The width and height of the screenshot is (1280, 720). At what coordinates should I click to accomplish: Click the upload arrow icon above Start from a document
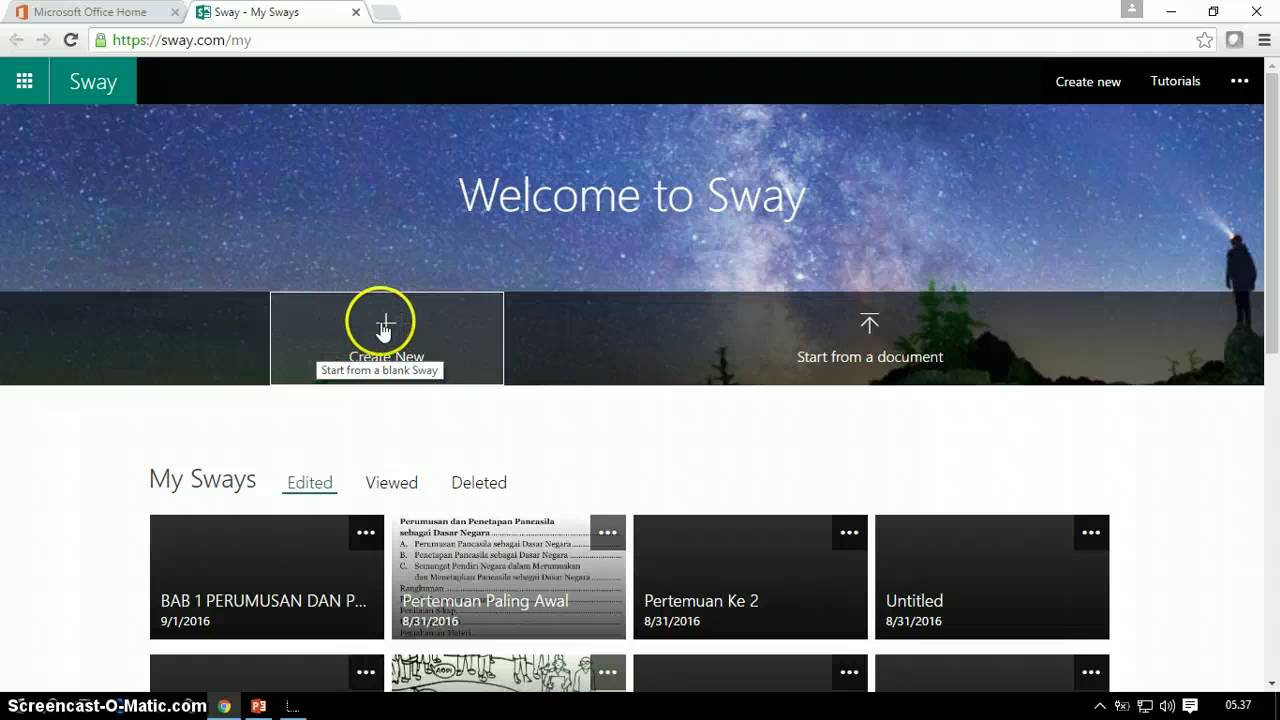[869, 323]
